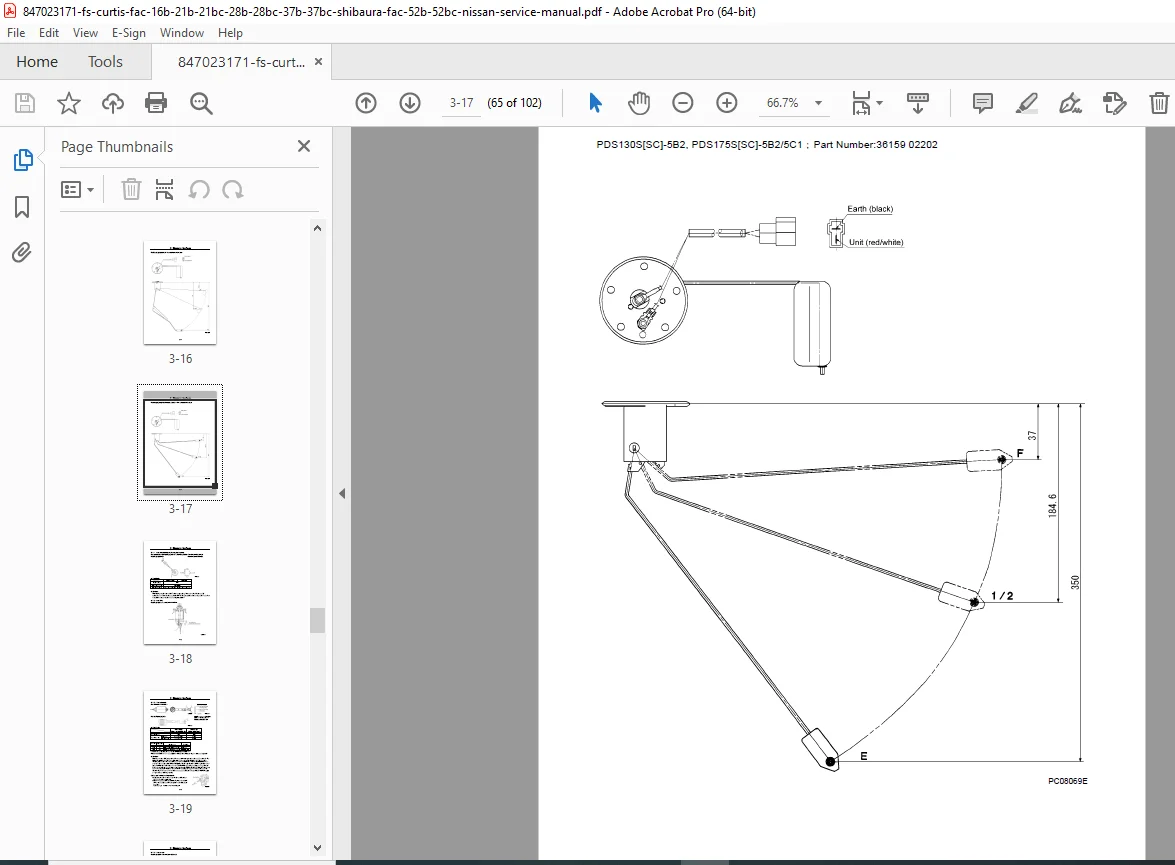Upload to cloud with cloud arrow icon
1175x865 pixels.
[x=112, y=103]
